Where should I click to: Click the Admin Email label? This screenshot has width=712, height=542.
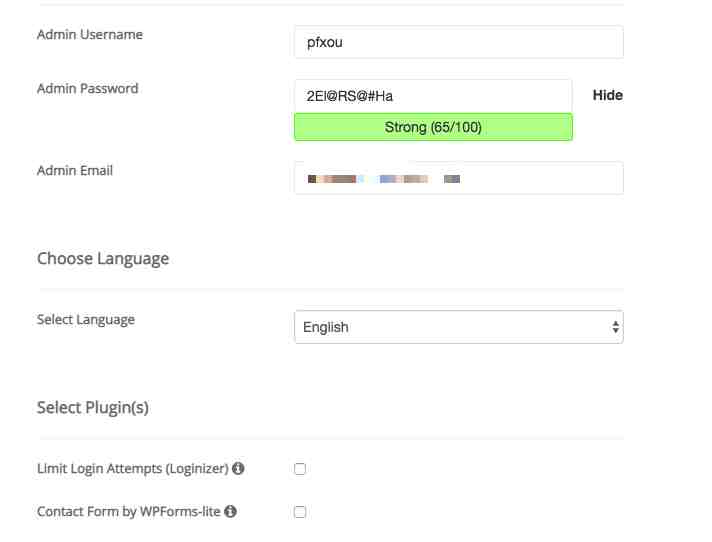[75, 171]
